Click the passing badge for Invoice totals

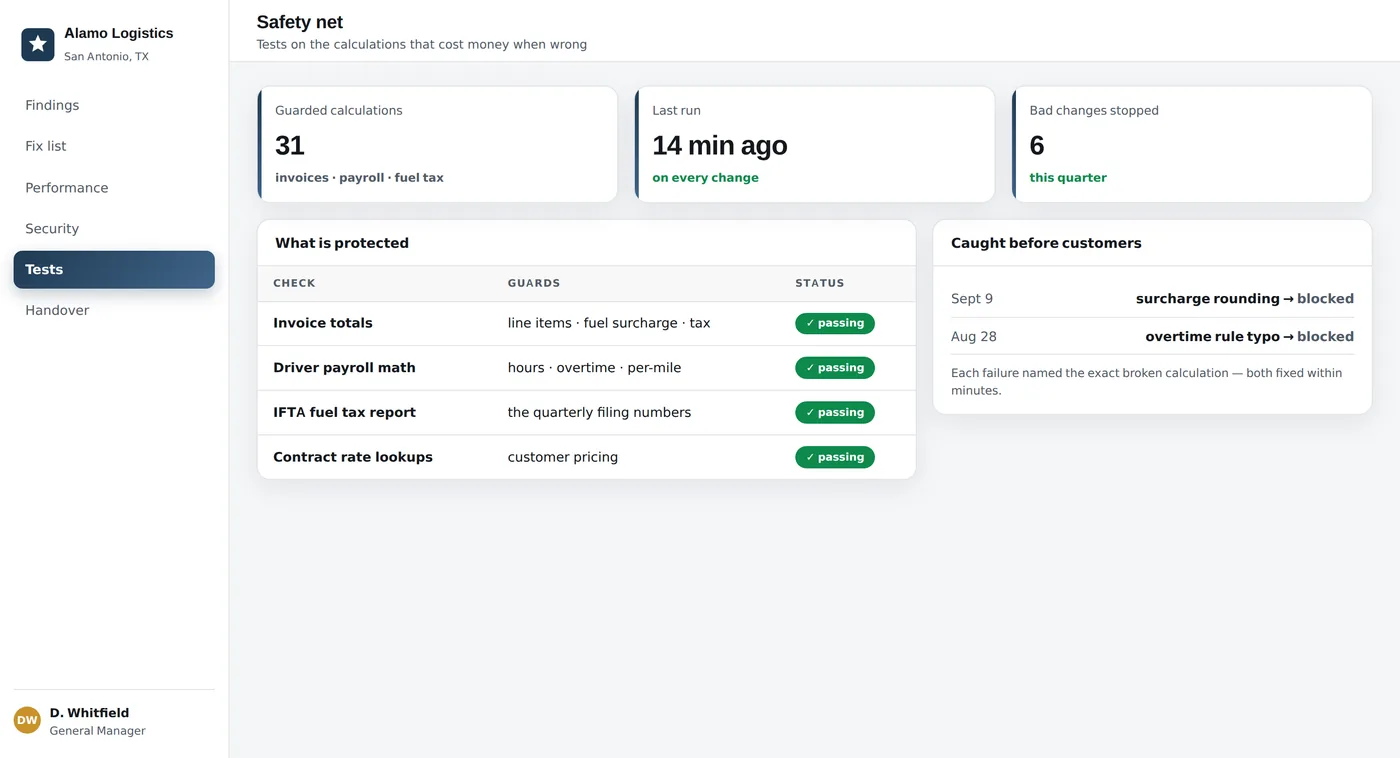[x=835, y=323]
